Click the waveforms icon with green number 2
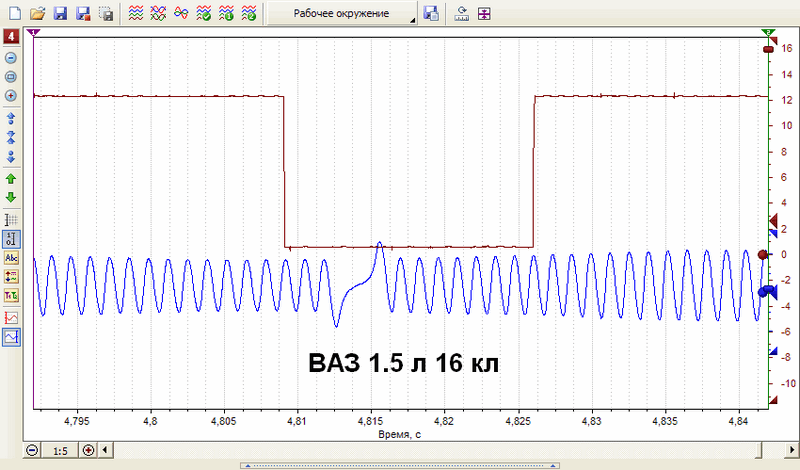Screen dimensions: 800x470 [x=248, y=13]
